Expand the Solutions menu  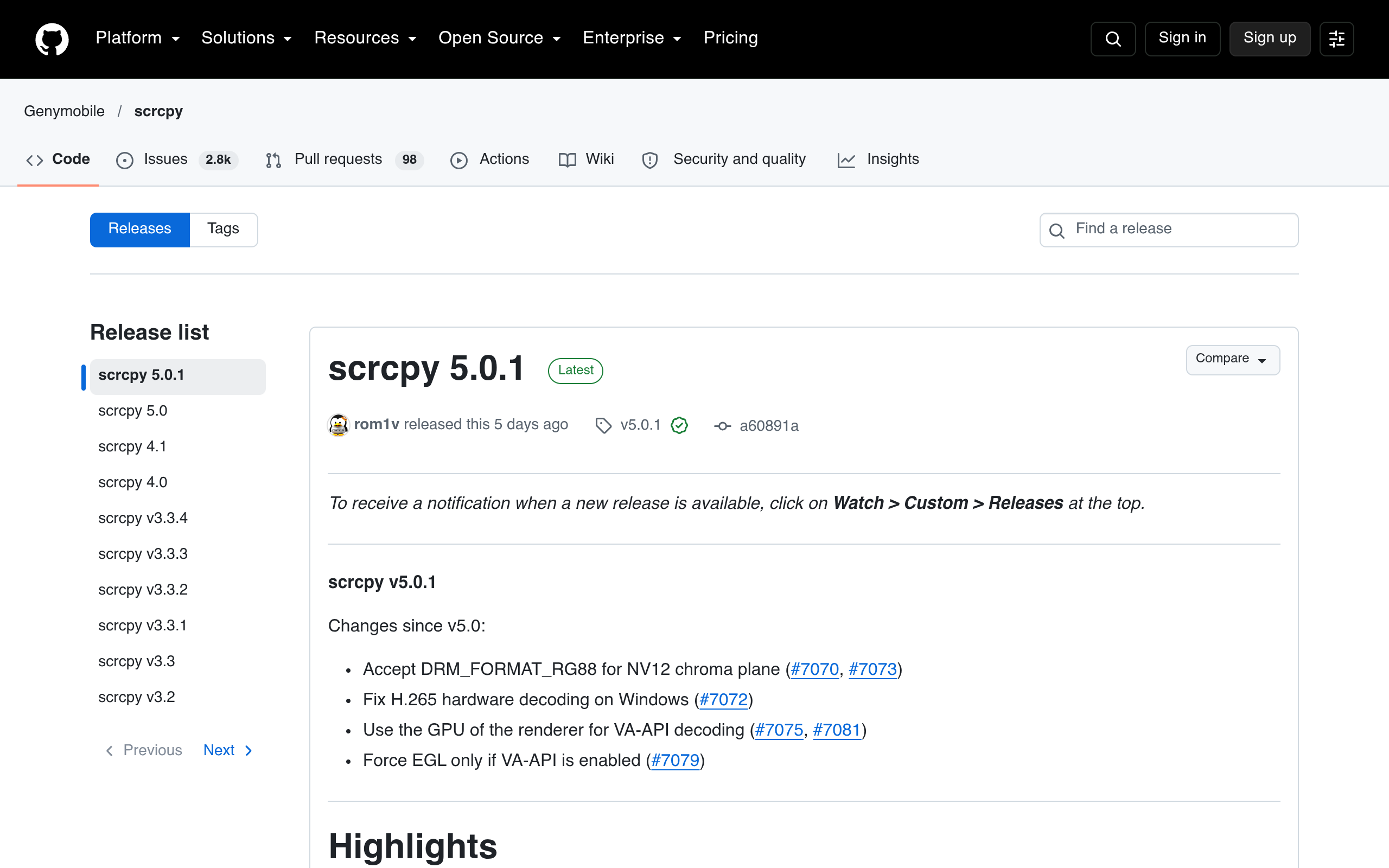point(247,38)
